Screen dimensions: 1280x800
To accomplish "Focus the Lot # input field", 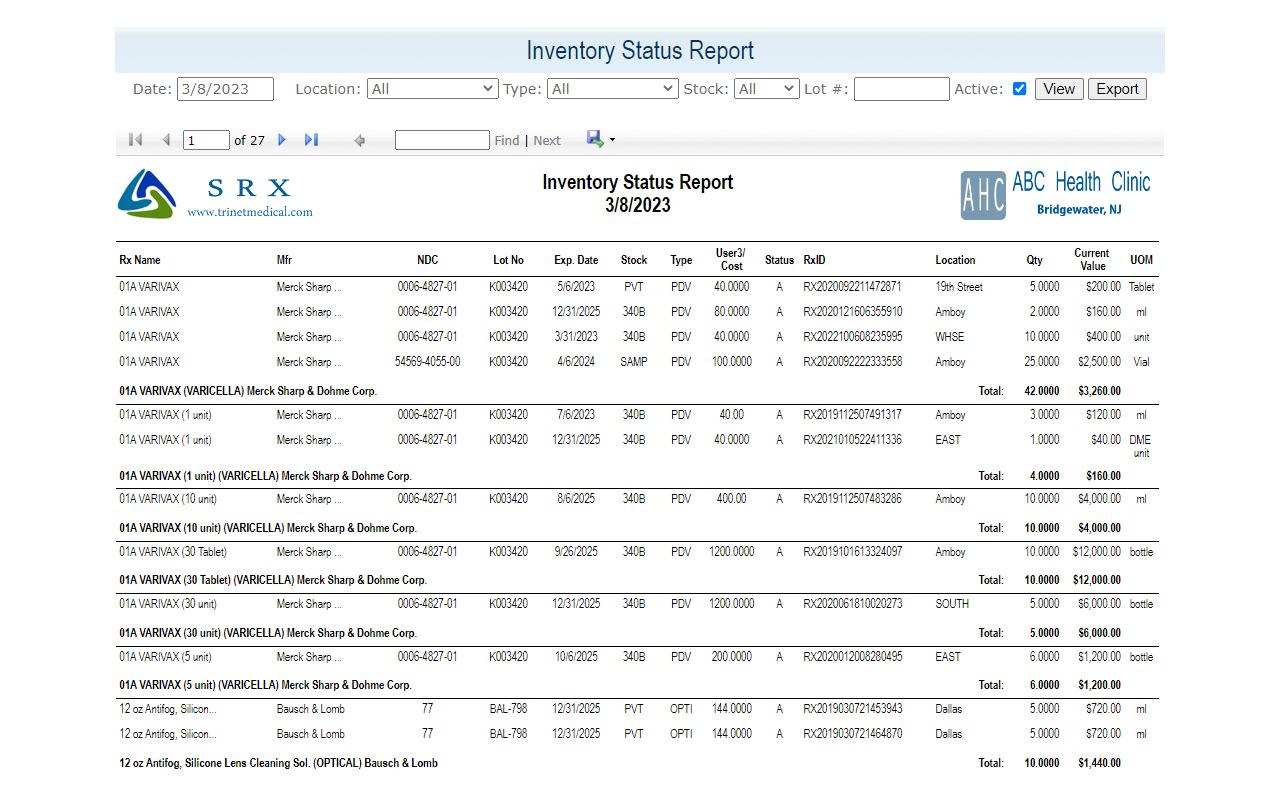I will (x=901, y=89).
